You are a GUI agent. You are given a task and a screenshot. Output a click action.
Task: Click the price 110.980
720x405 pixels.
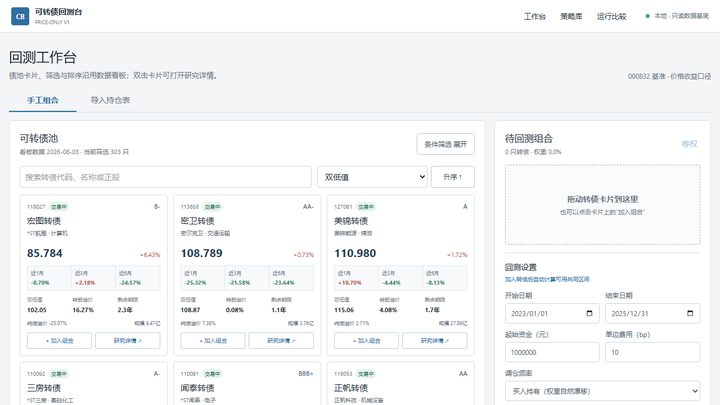point(355,253)
